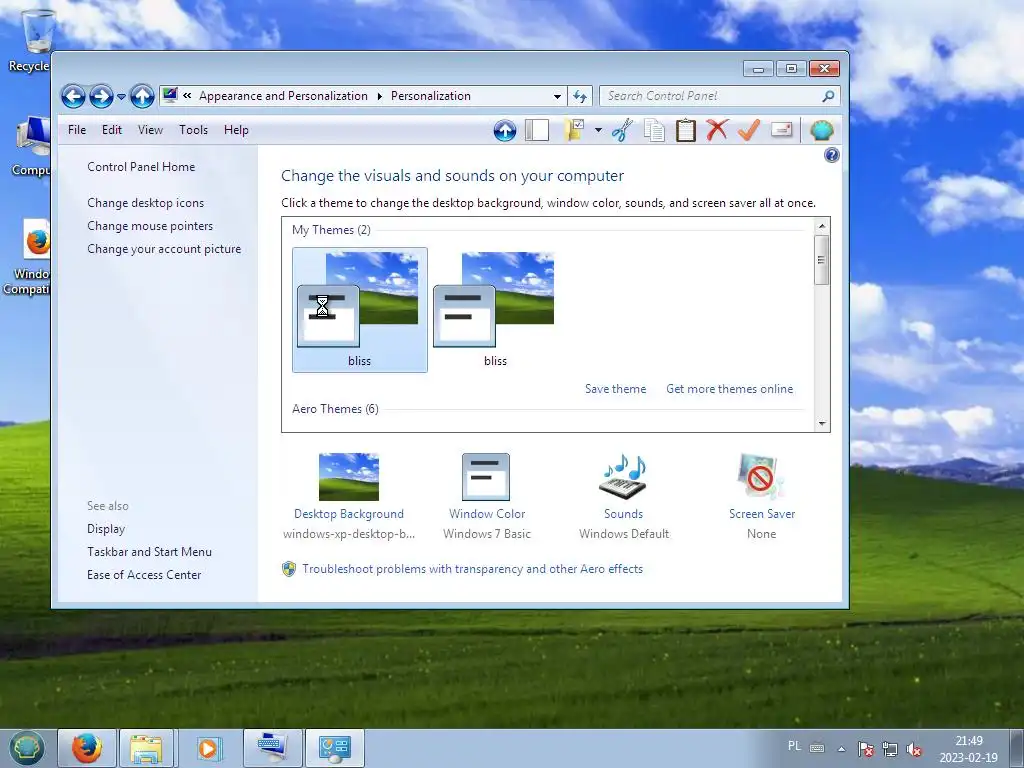This screenshot has height=768, width=1024.
Task: Toggle the navigation pane toolbar icon
Action: click(x=537, y=130)
